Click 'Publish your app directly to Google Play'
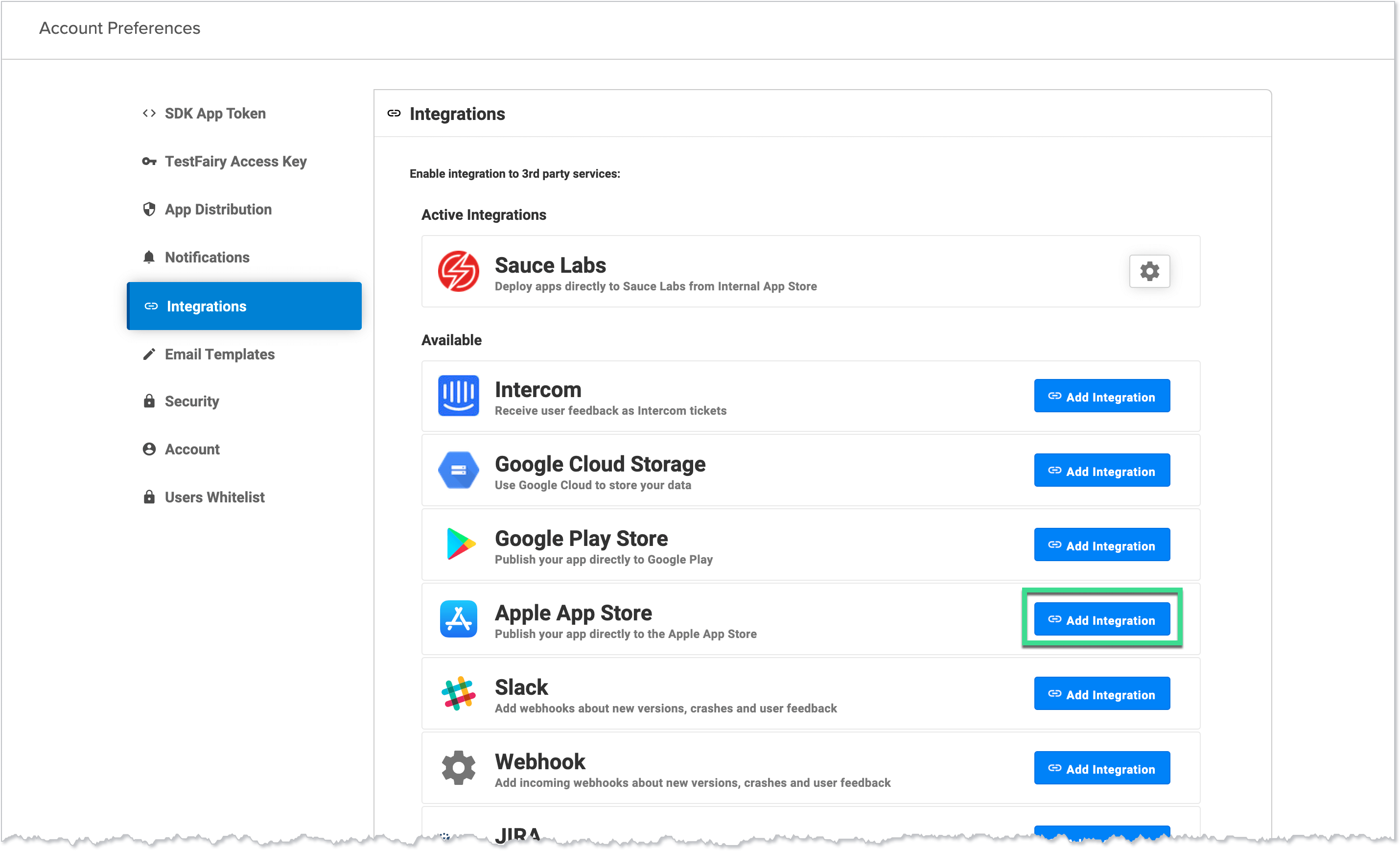Image resolution: width=1400 pixels, height=851 pixels. (604, 559)
